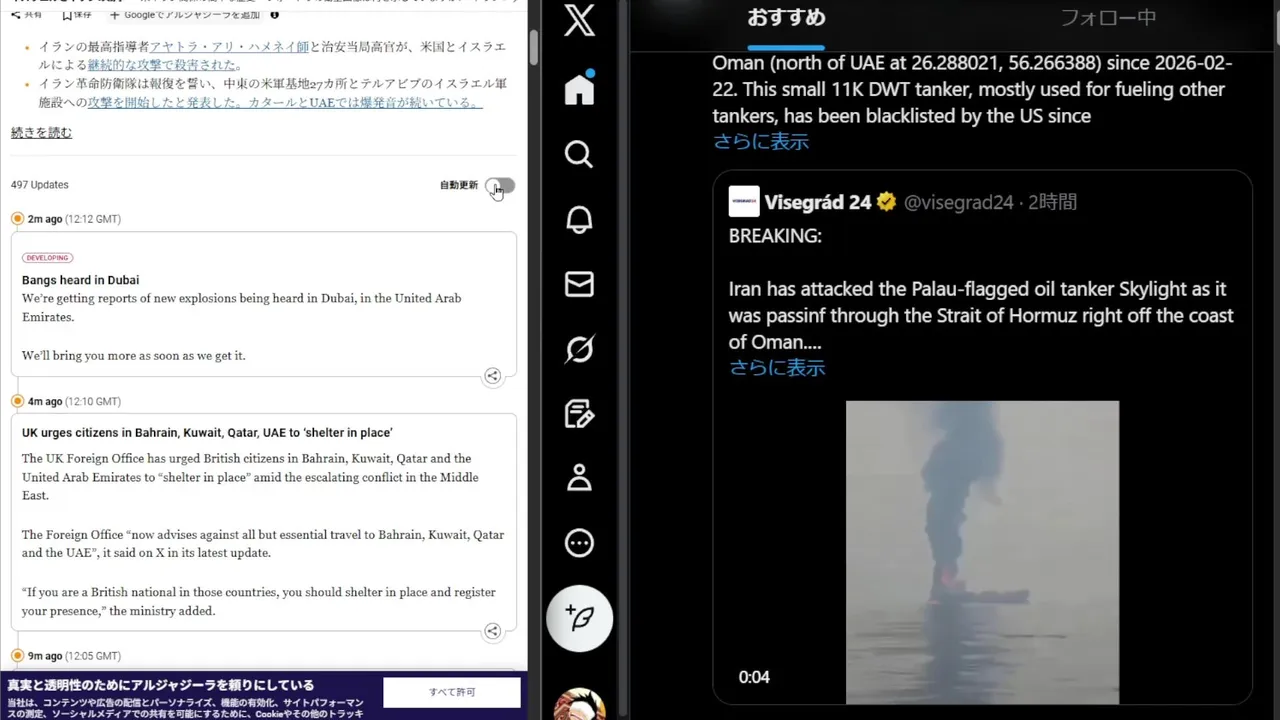Viewport: 1280px width, 720px height.
Task: Share the 'UK urges citizens' update
Action: pyautogui.click(x=492, y=631)
